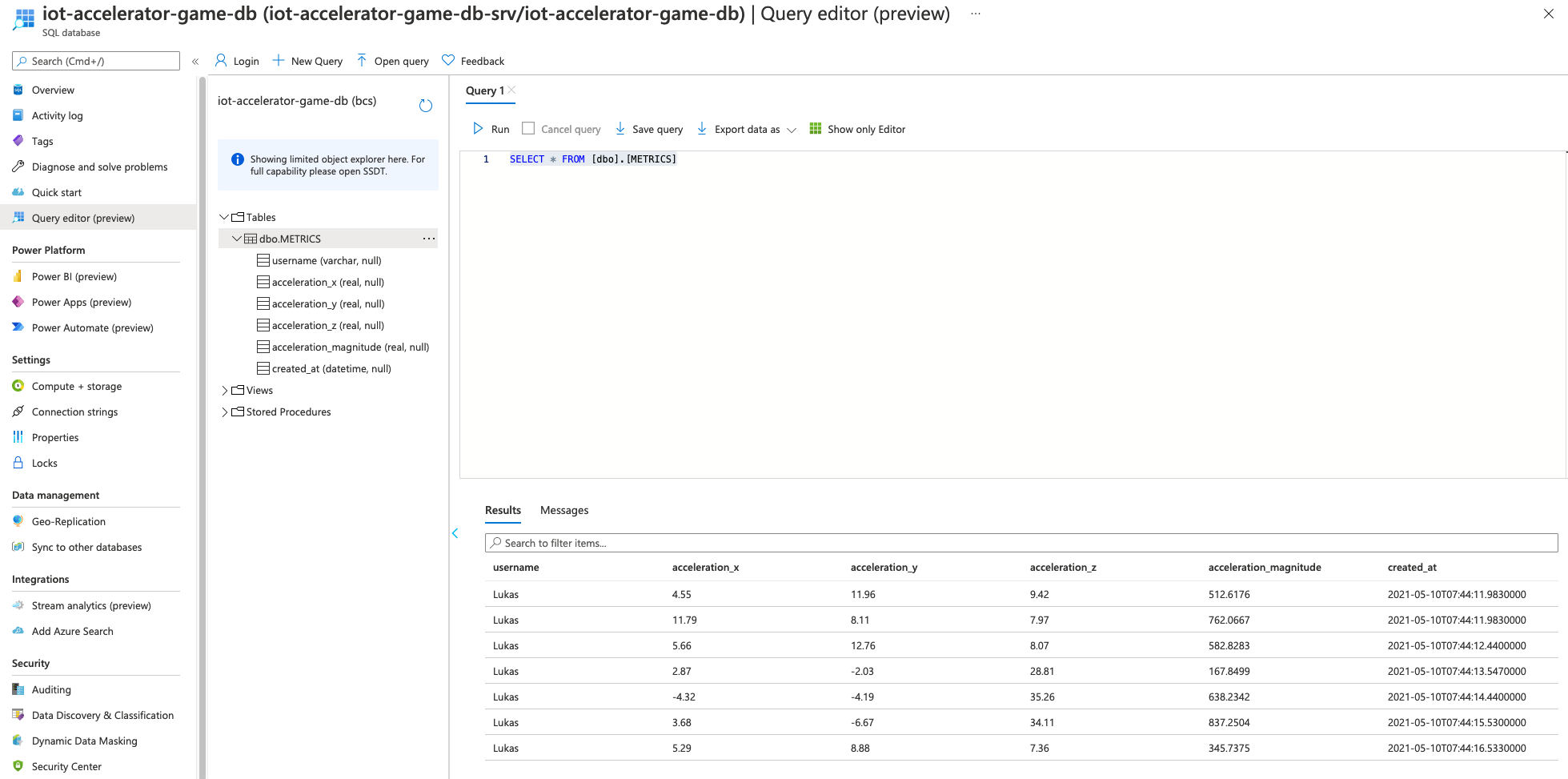Click the Save query download icon
The image size is (1568, 779).
pos(620,129)
